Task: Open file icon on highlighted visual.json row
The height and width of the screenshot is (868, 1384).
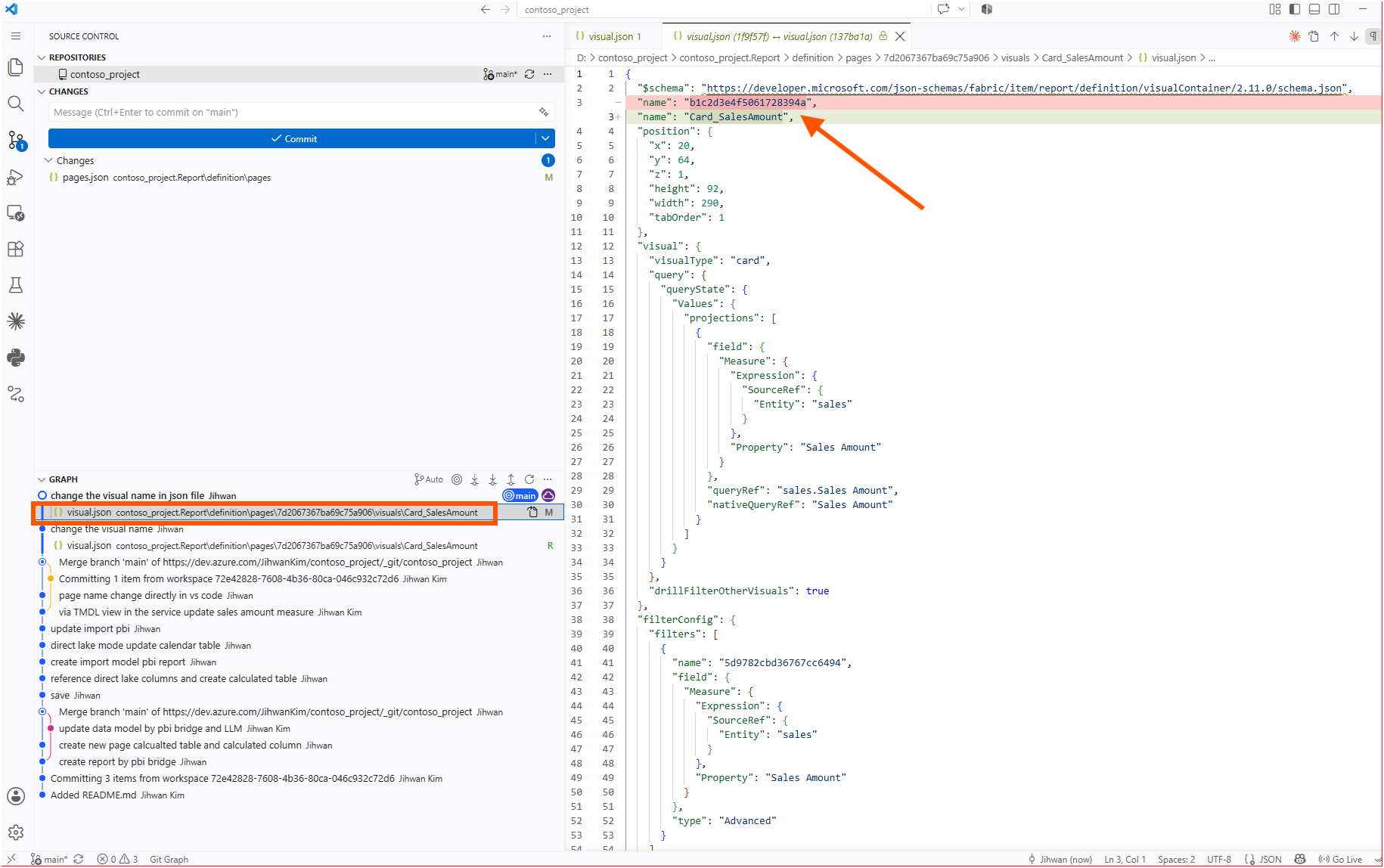Action: point(532,513)
